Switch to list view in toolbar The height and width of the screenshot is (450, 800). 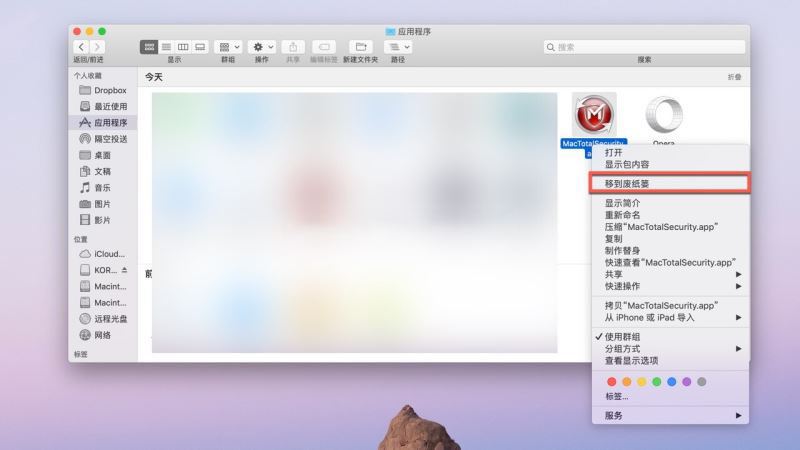click(166, 47)
